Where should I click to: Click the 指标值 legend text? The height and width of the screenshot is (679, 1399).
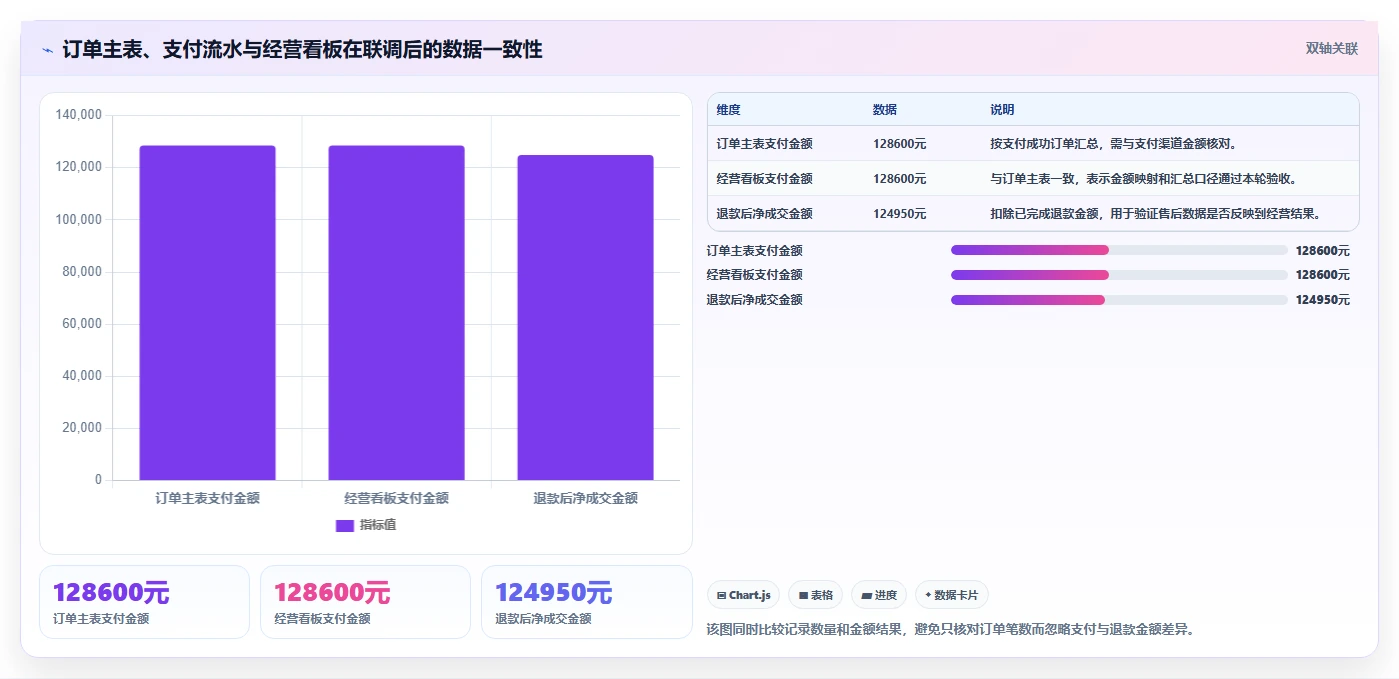tap(378, 525)
